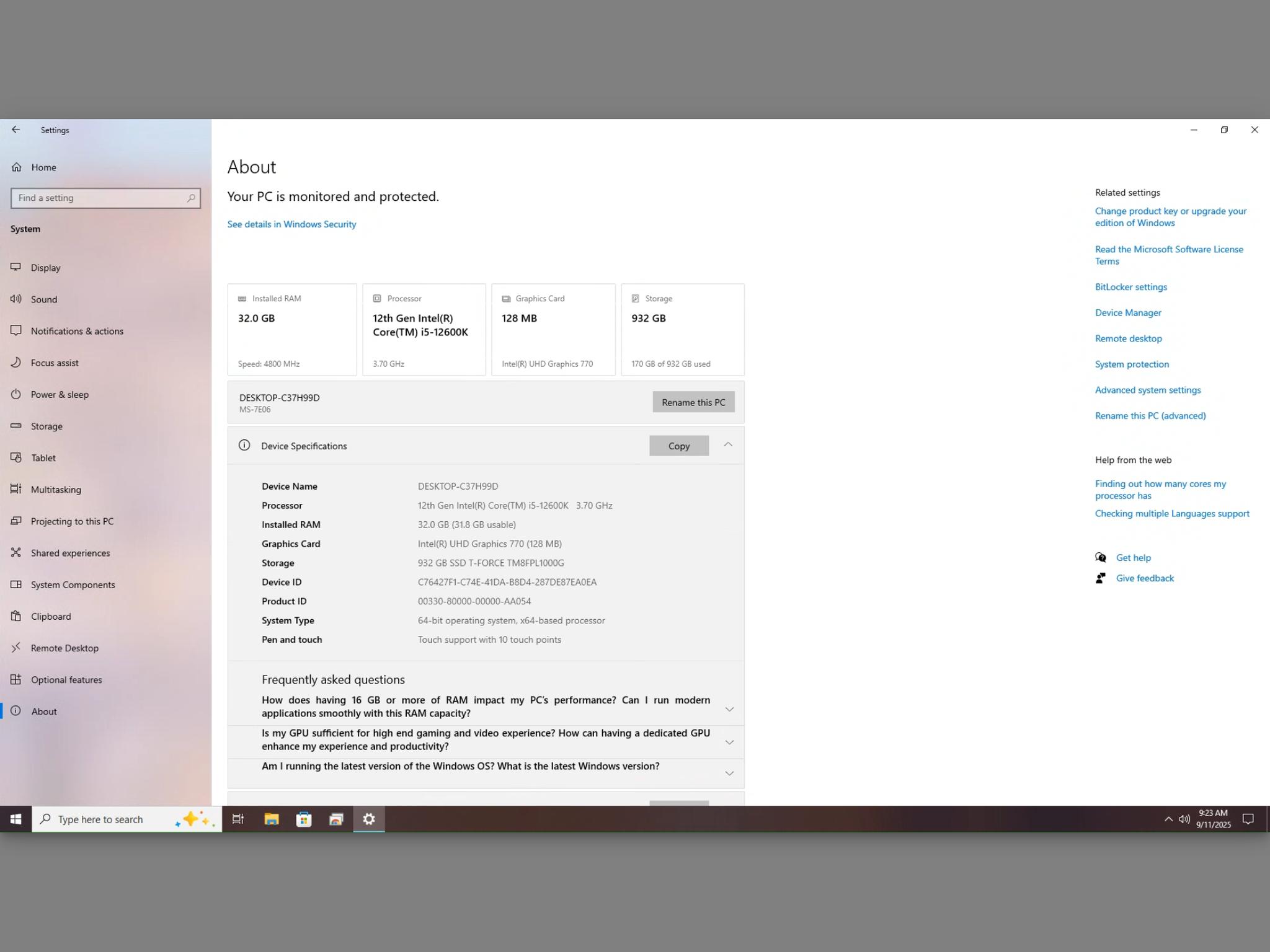The width and height of the screenshot is (1270, 952).
Task: Open Microsoft Store from the taskbar
Action: (x=304, y=819)
